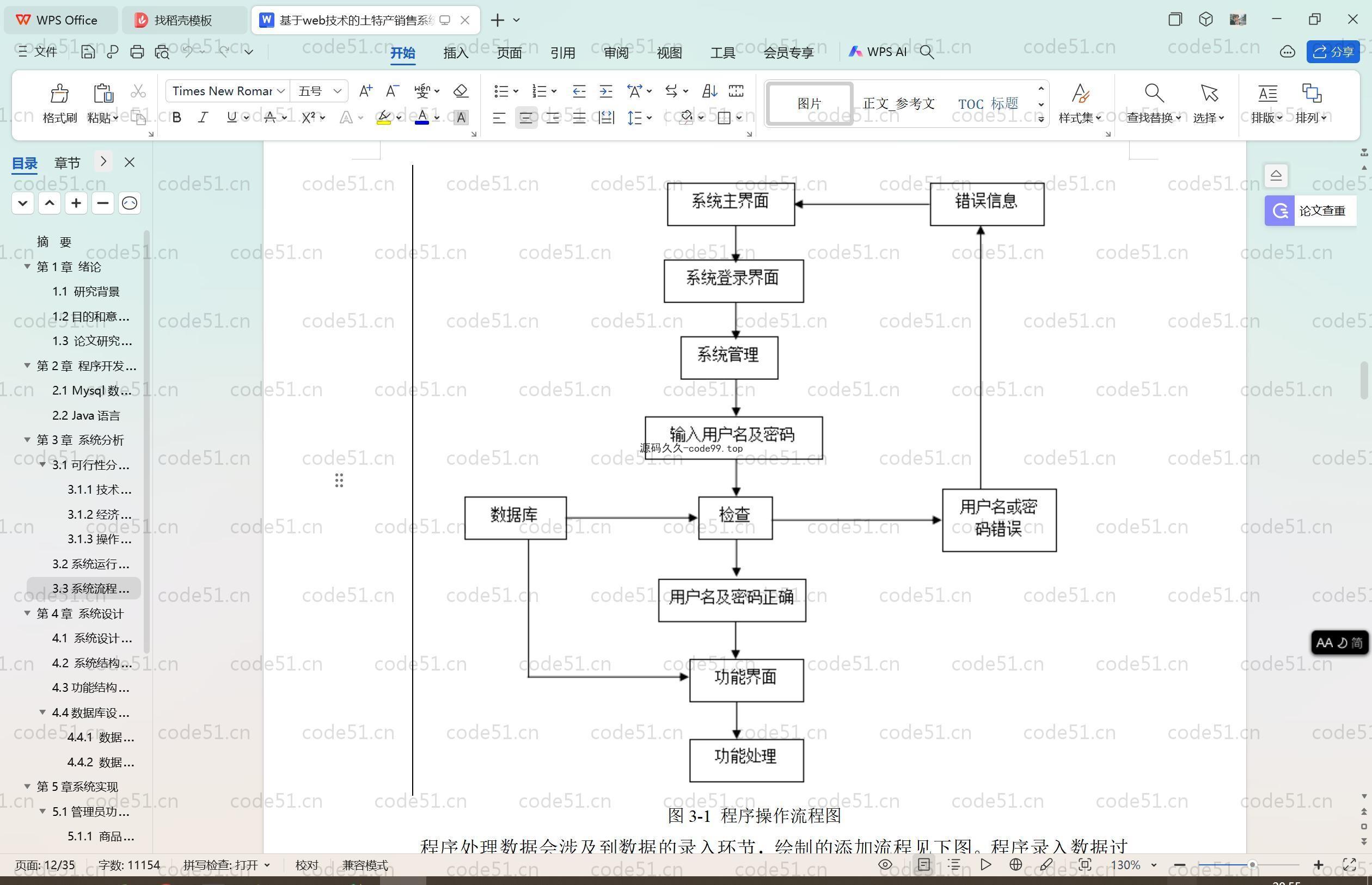Click the plus icon to promote outline level
Screen dimensions: 1372x885
pyautogui.click(x=76, y=203)
